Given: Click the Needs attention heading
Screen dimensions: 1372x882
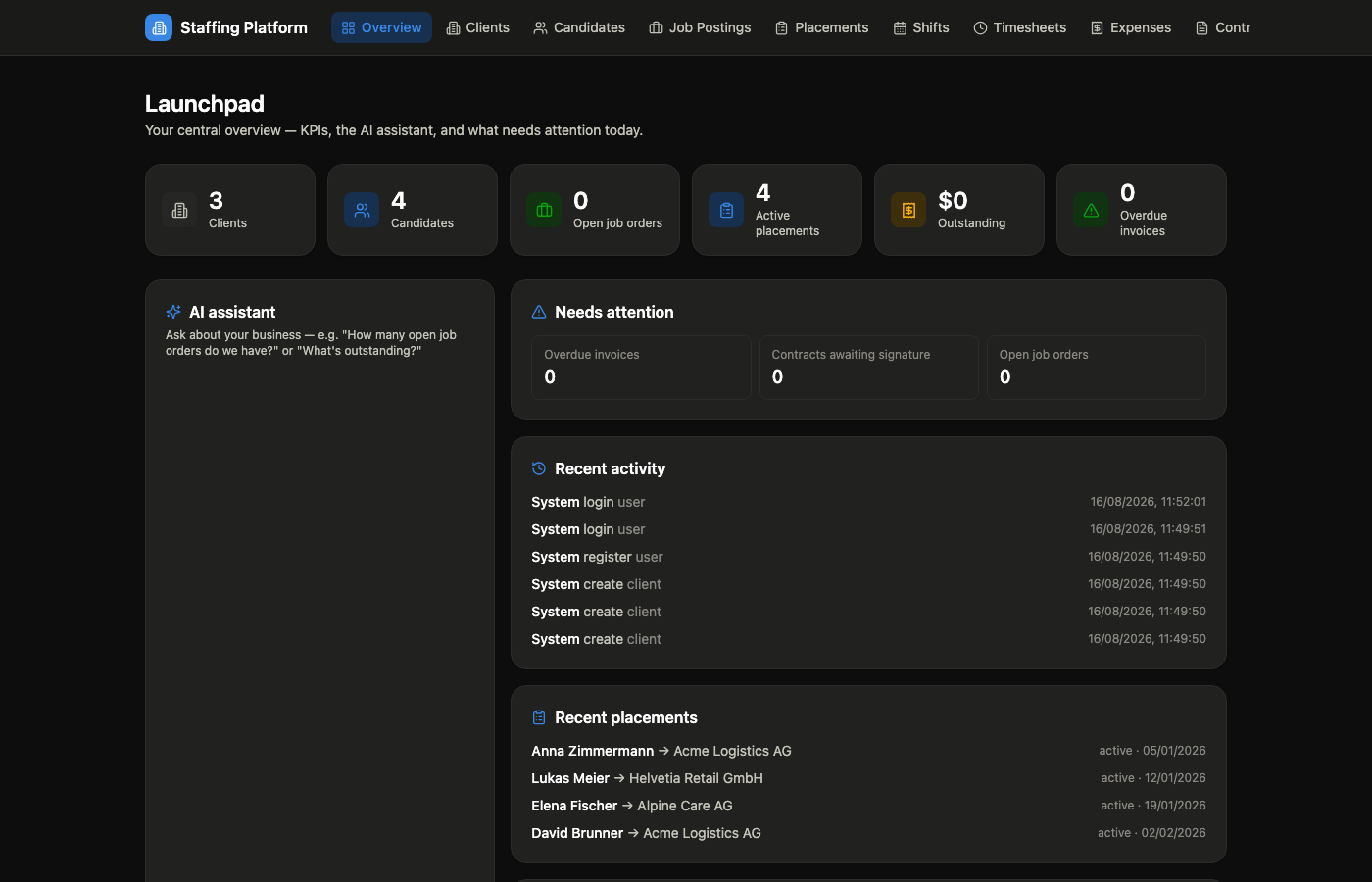Looking at the screenshot, I should (x=614, y=312).
